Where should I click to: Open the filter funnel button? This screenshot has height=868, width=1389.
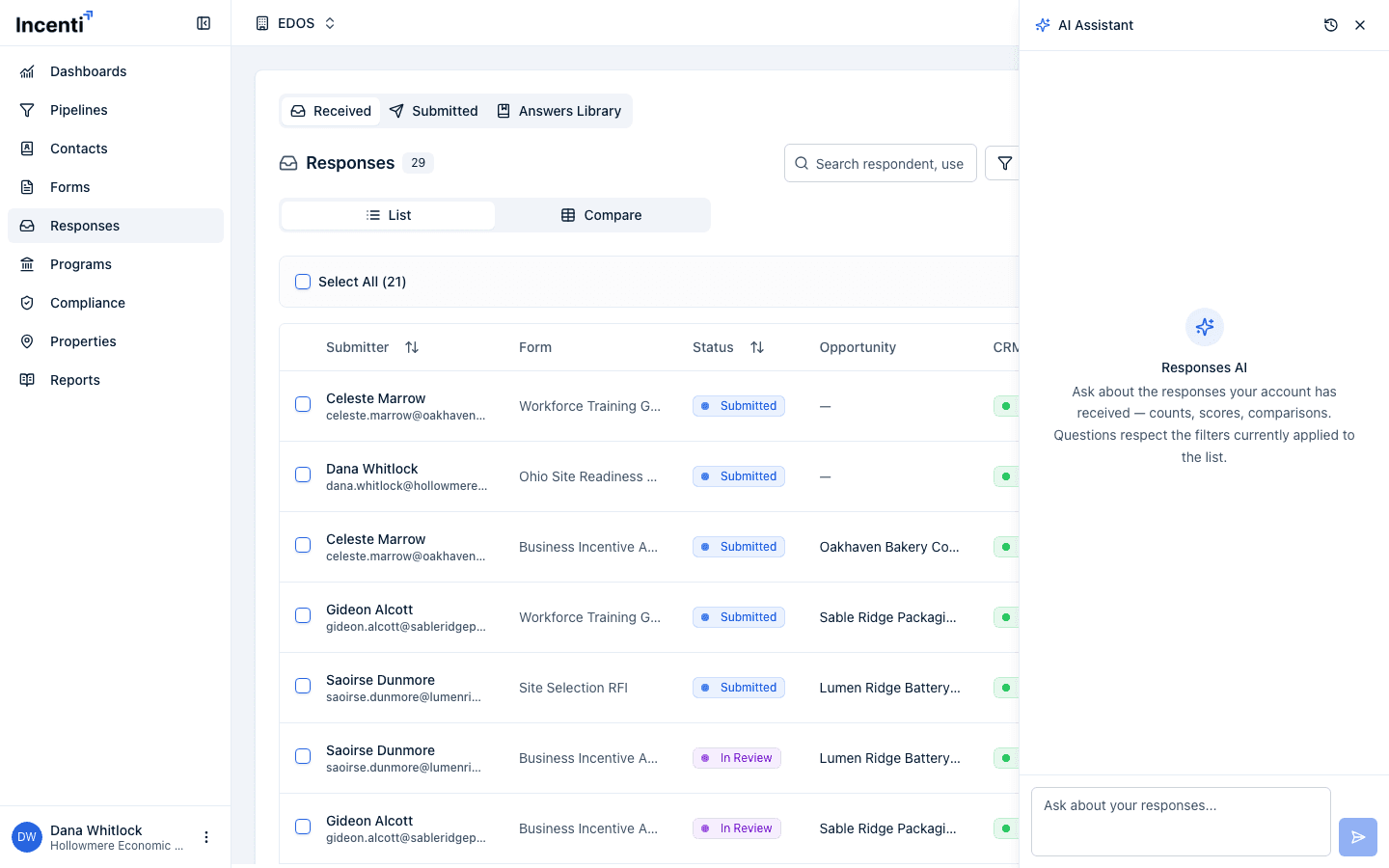pyautogui.click(x=1004, y=163)
